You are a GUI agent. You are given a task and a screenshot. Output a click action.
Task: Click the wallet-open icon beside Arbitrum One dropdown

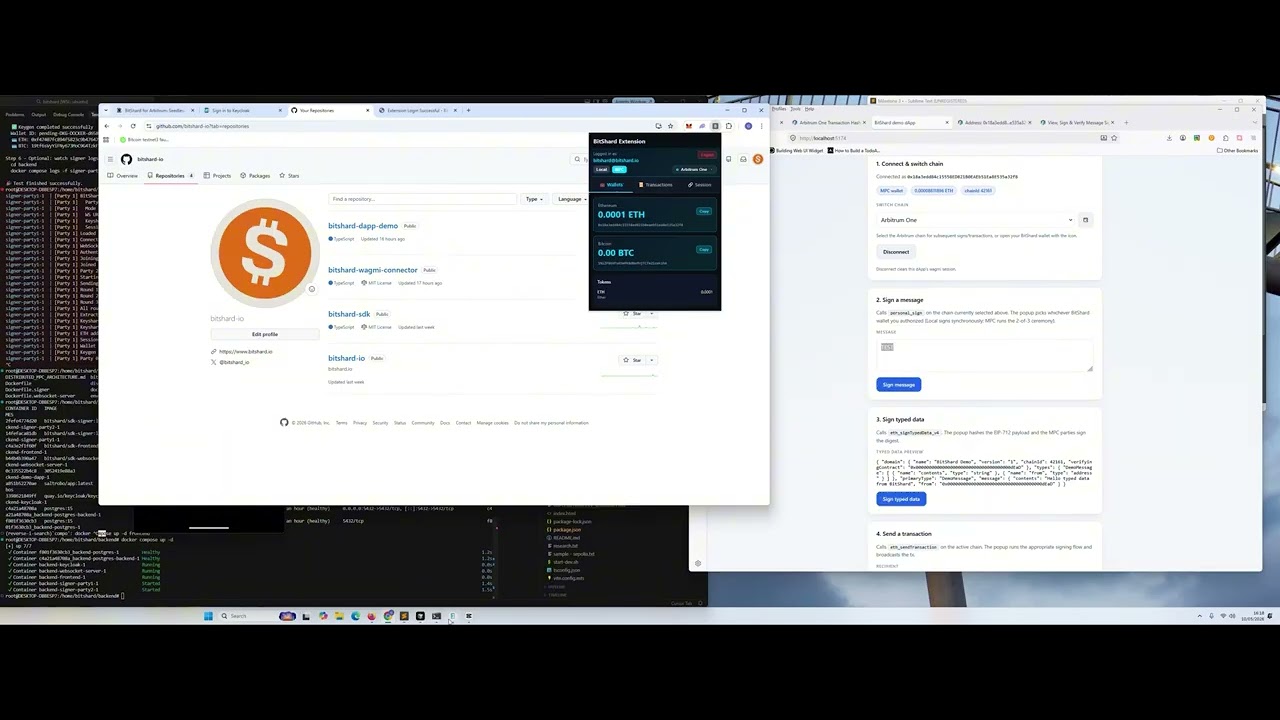click(1085, 220)
